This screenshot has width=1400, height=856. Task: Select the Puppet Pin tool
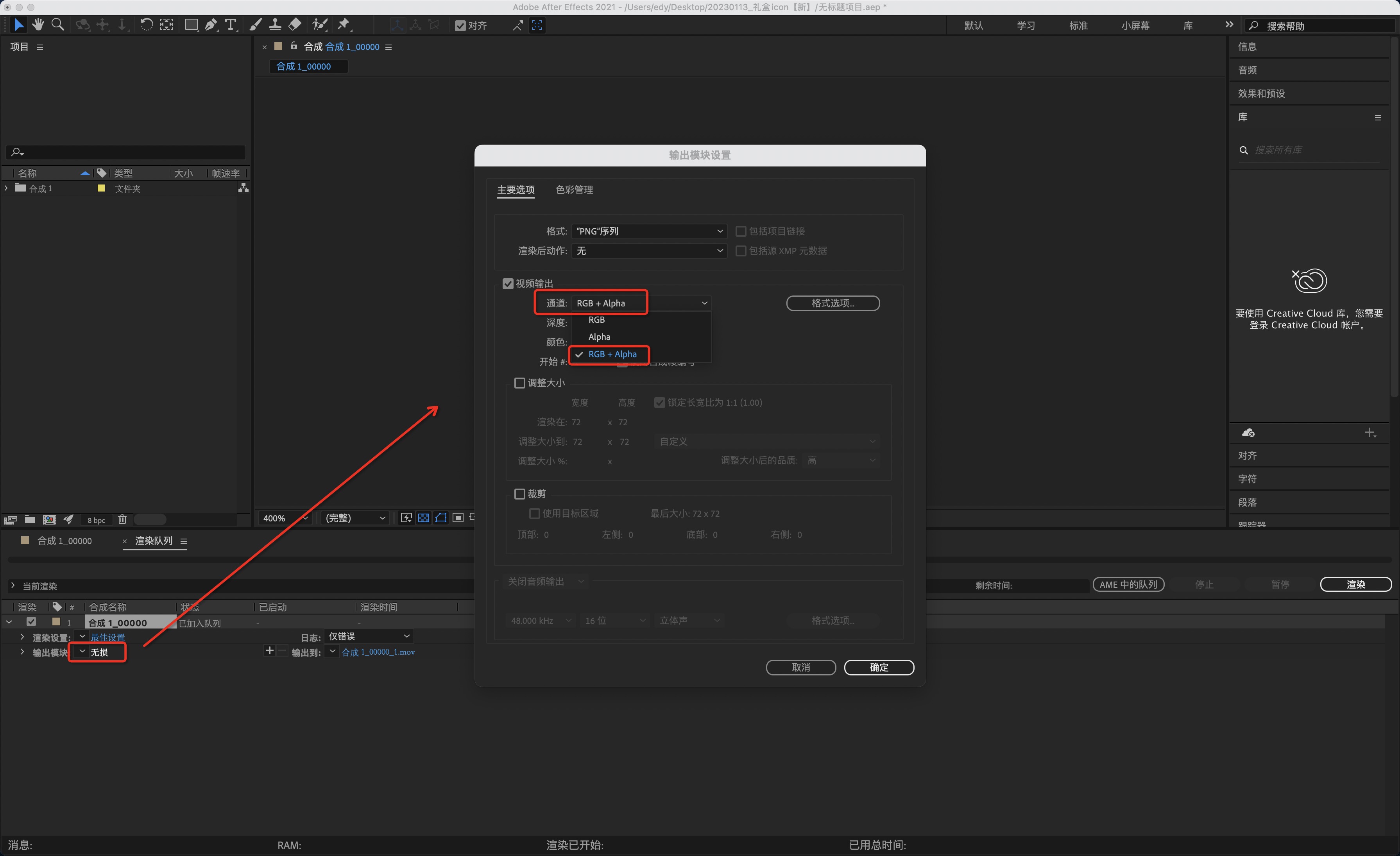tap(343, 25)
